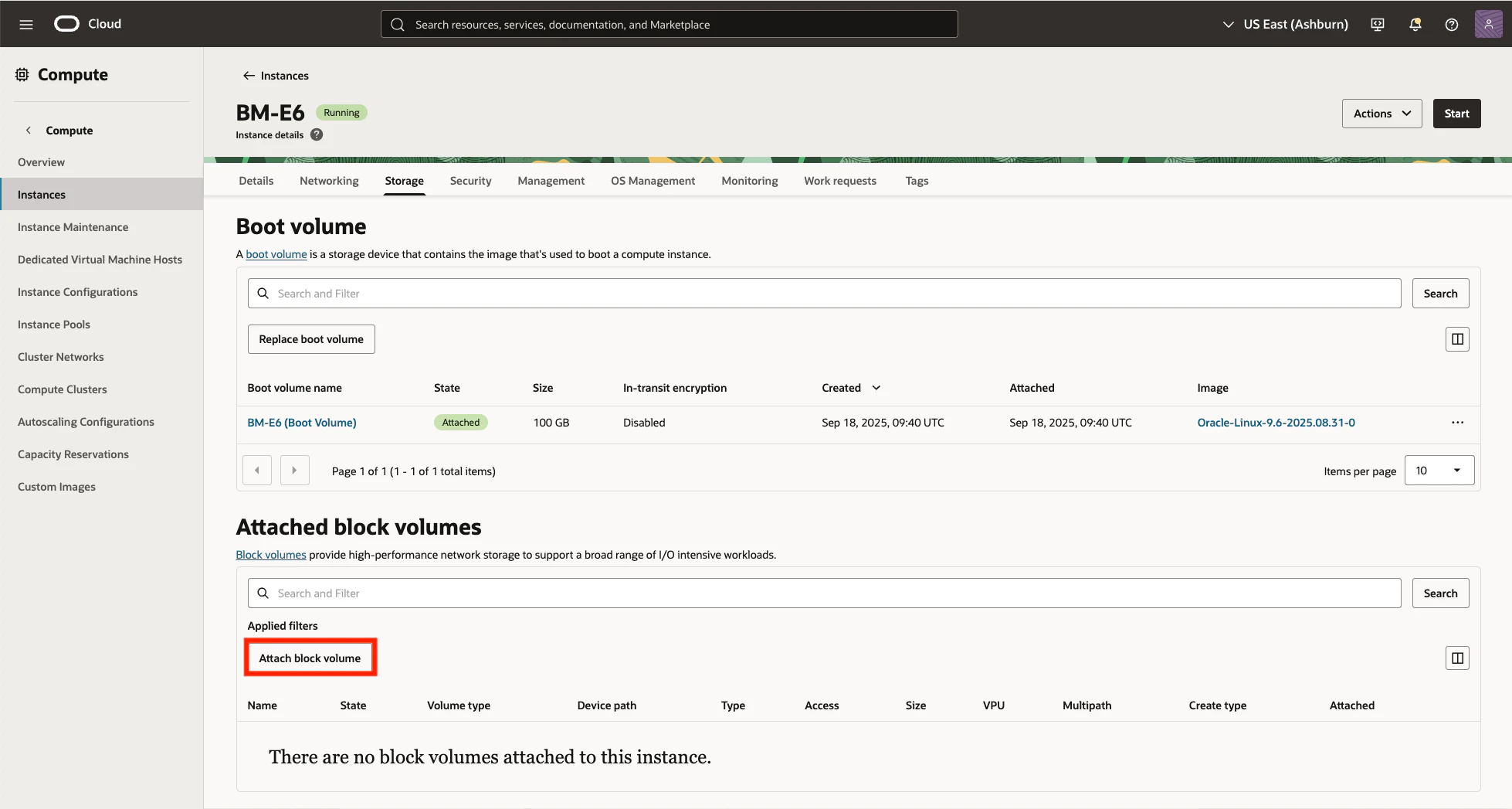Viewport: 1512px width, 809px height.
Task: Manage columns for attached block volumes table
Action: [1457, 658]
